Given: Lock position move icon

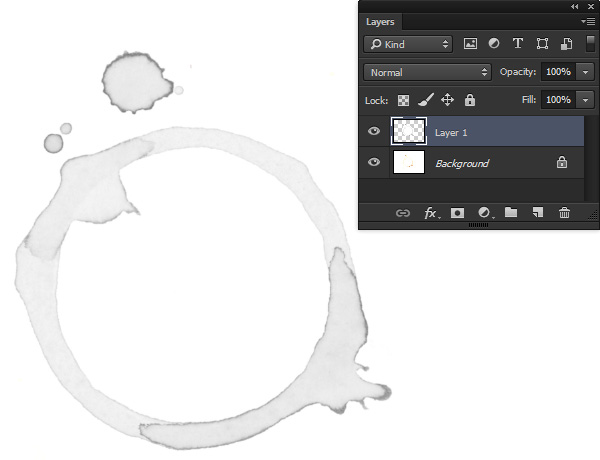Looking at the screenshot, I should click(x=447, y=100).
